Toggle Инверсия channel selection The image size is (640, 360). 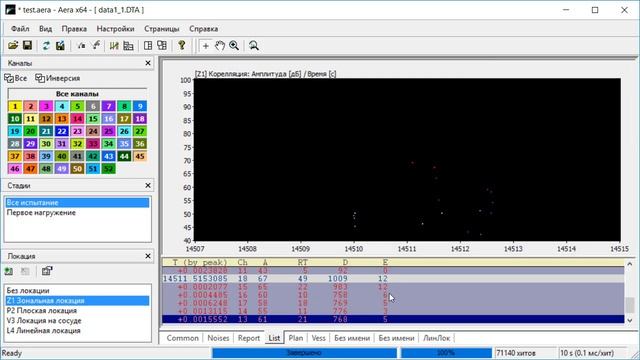pos(58,78)
